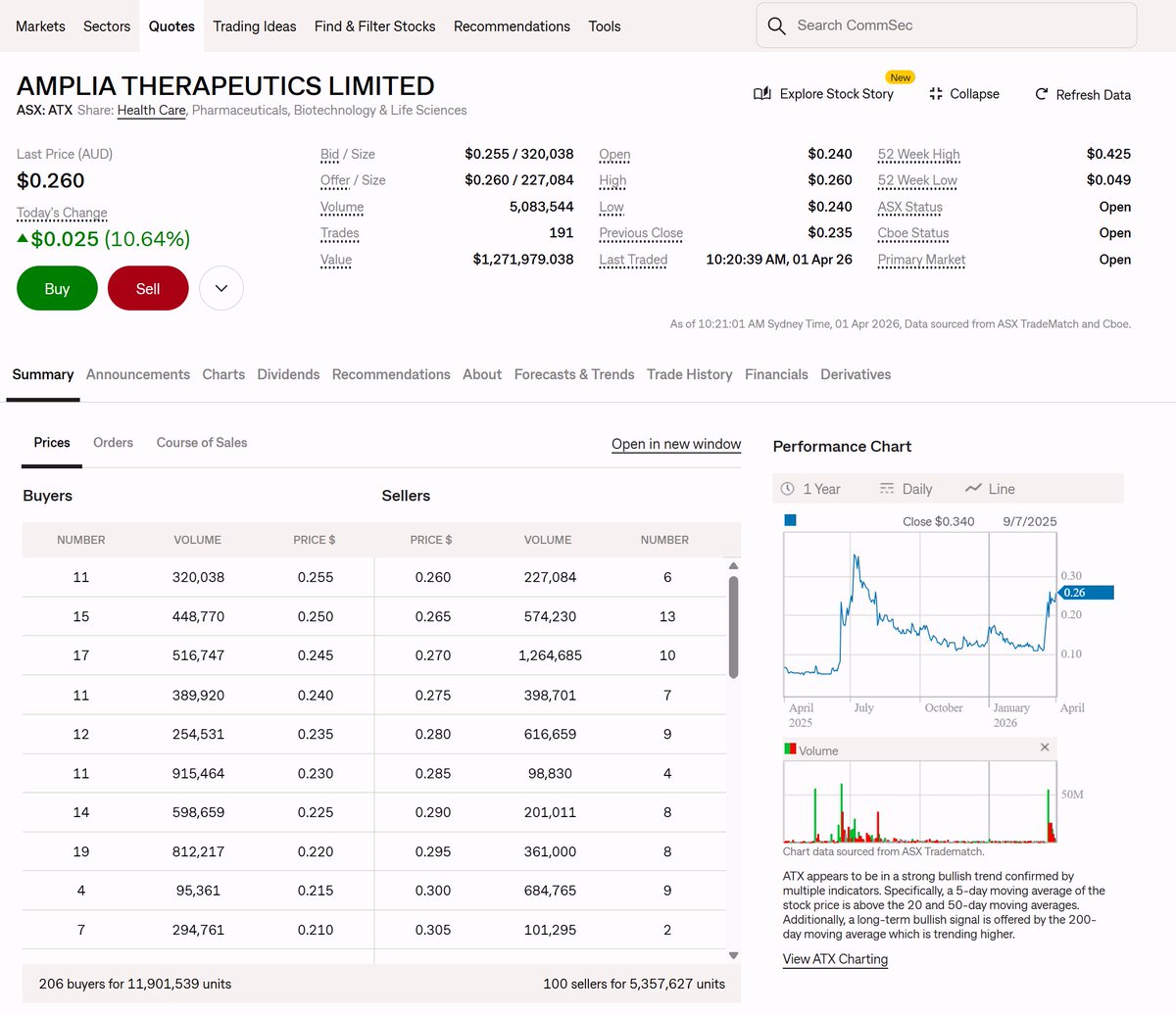Click the Line chart type icon

[x=973, y=489]
